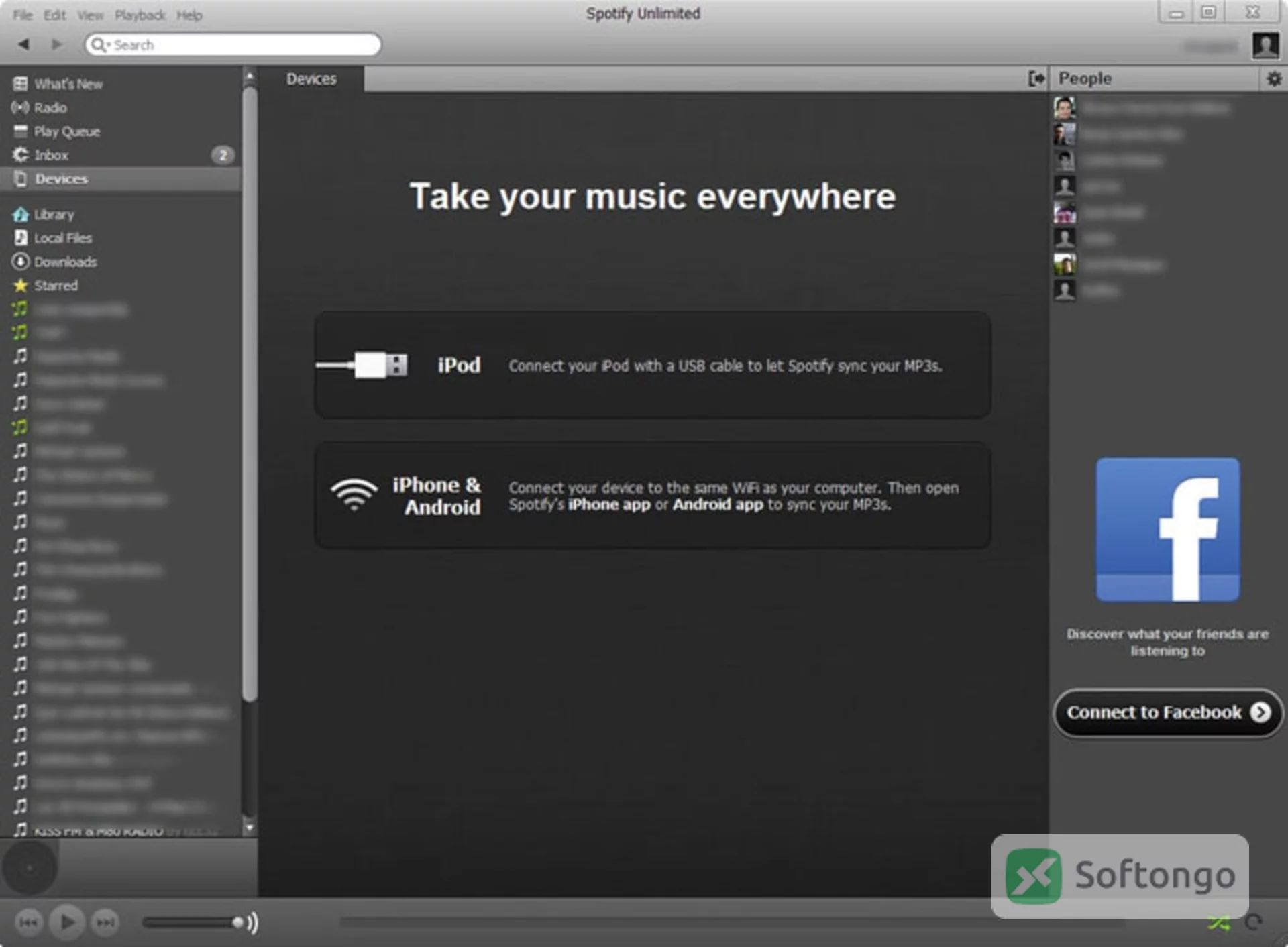This screenshot has height=947, width=1288.
Task: Open People panel settings gear
Action: pos(1273,79)
